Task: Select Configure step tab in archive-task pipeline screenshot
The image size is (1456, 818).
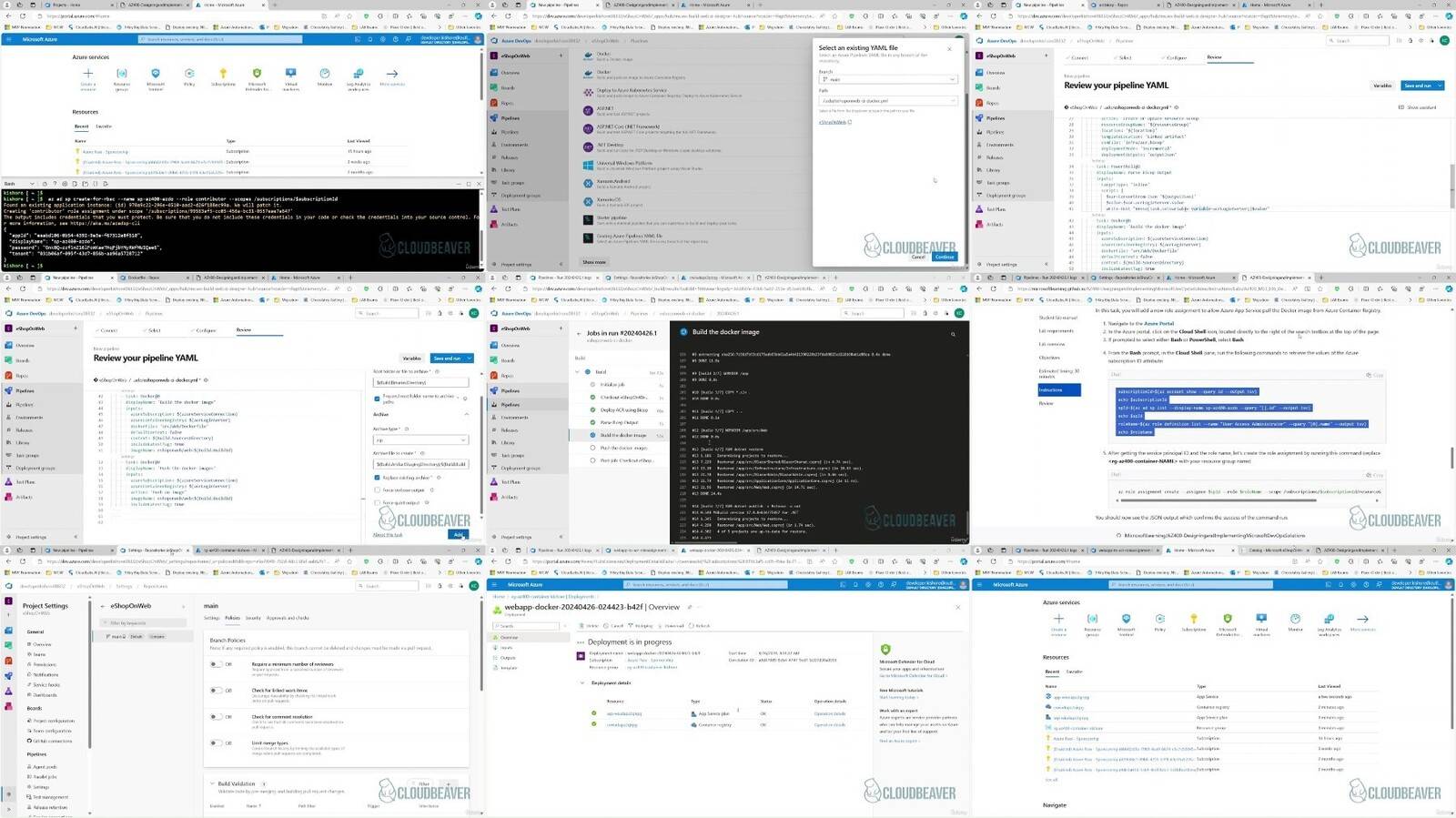Action: click(x=206, y=330)
